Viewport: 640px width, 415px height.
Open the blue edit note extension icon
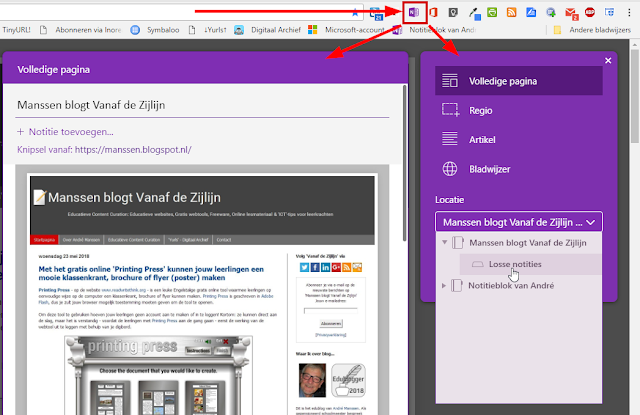(x=531, y=13)
